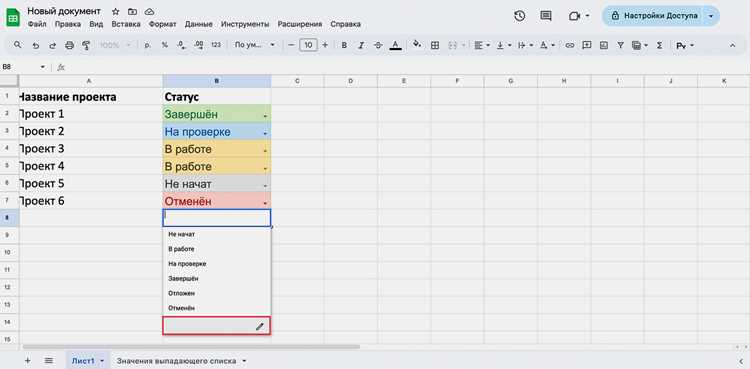Insert a link
Image resolution: width=750 pixels, height=369 pixels.
pos(570,45)
